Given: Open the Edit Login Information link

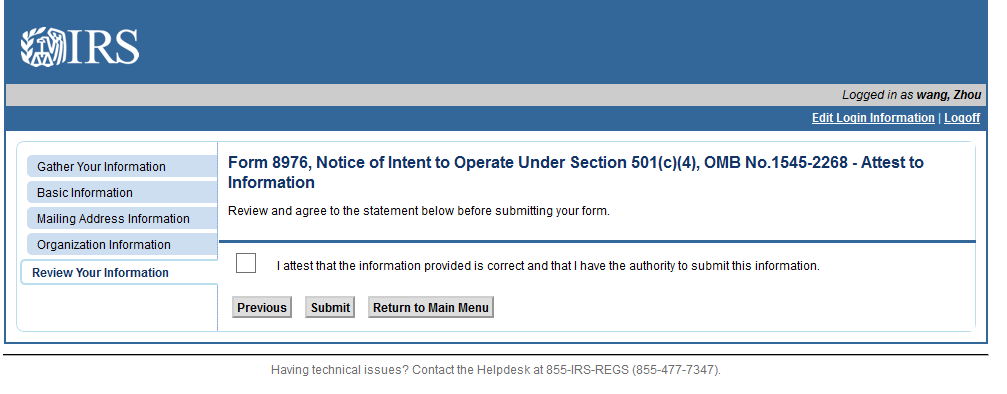Looking at the screenshot, I should click(873, 118).
